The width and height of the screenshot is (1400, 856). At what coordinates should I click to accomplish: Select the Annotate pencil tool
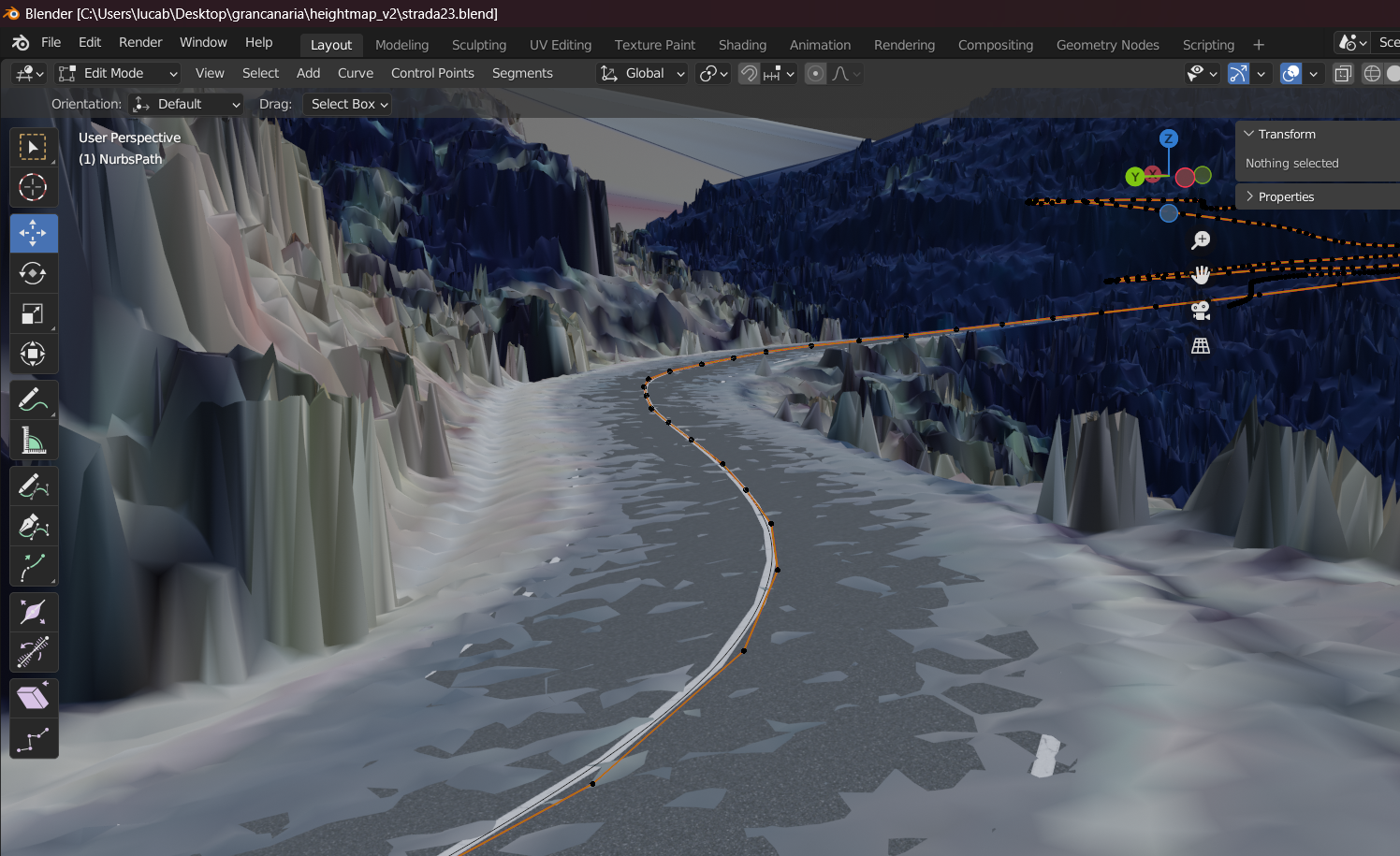pos(34,399)
